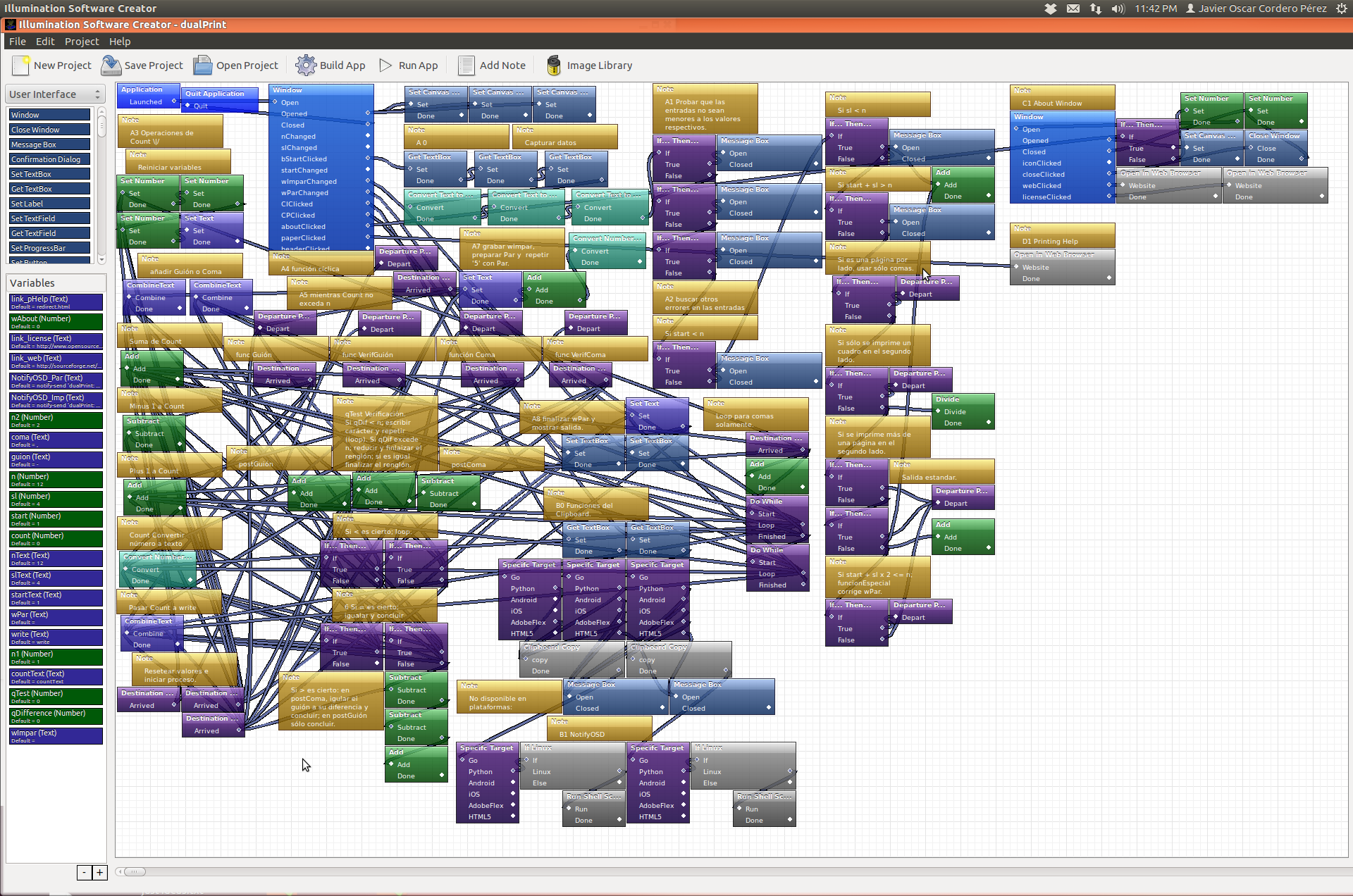Click the Illumination Software Creator app icon
The height and width of the screenshot is (896, 1353).
pyautogui.click(x=11, y=24)
